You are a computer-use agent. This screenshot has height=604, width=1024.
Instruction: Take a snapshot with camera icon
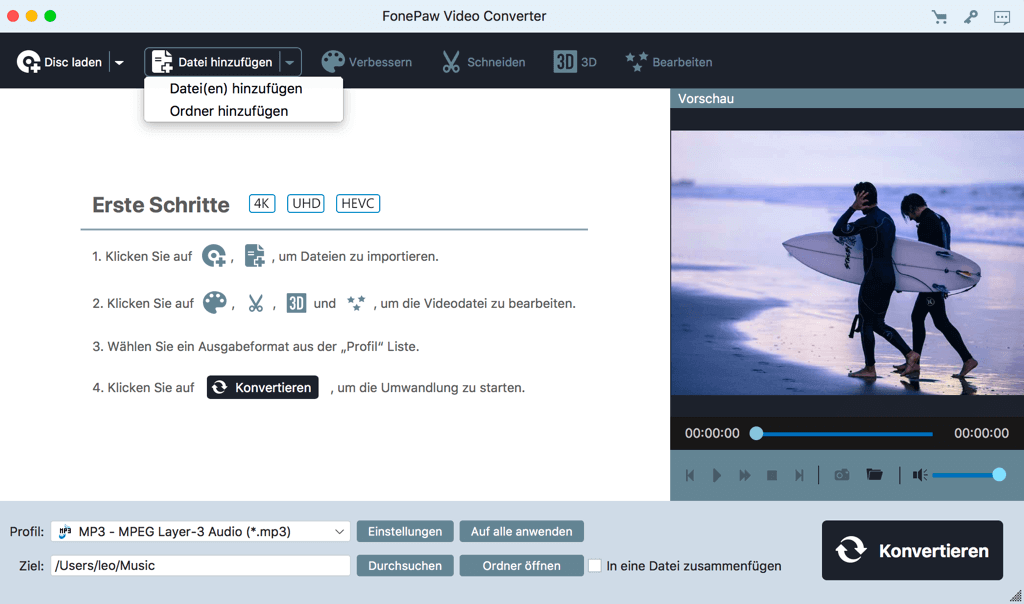842,475
